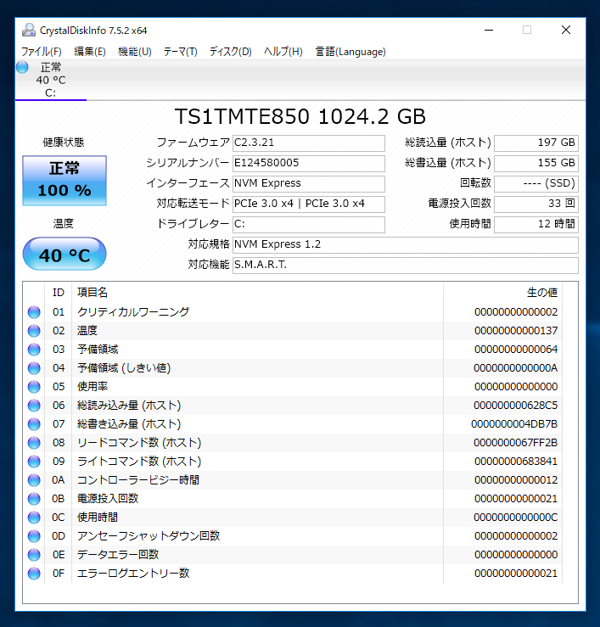Screen dimensions: 600x627
Task: Click the ドライブレター field C:
Action: click(x=309, y=225)
